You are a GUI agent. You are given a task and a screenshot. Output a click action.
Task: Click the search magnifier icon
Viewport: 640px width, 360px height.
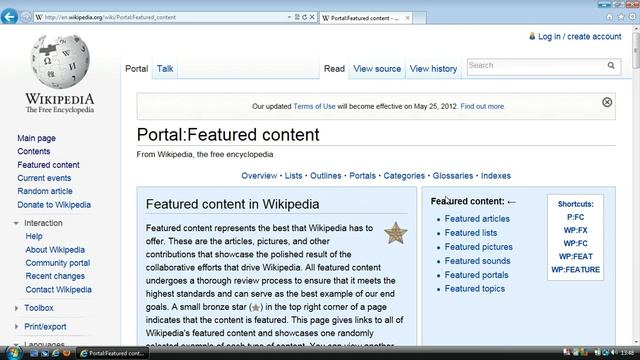coord(611,65)
